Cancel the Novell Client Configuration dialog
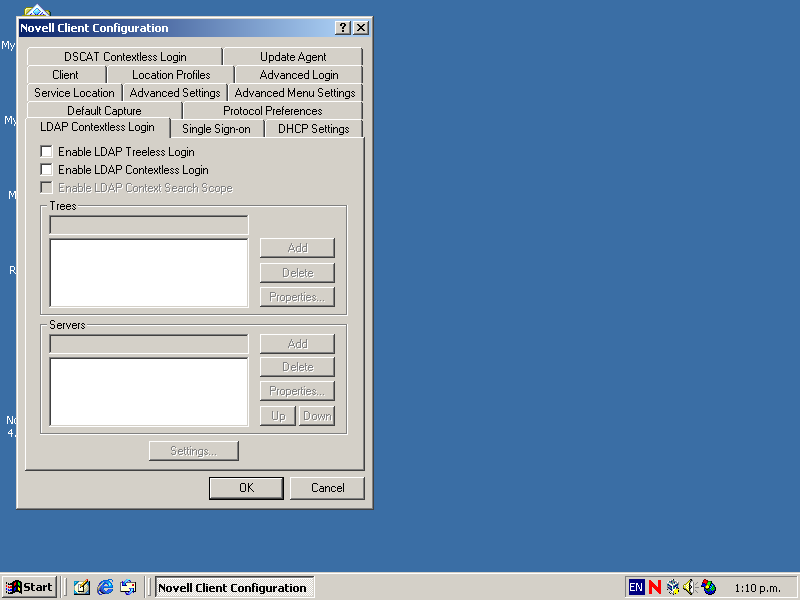This screenshot has height=600, width=800. tap(328, 488)
